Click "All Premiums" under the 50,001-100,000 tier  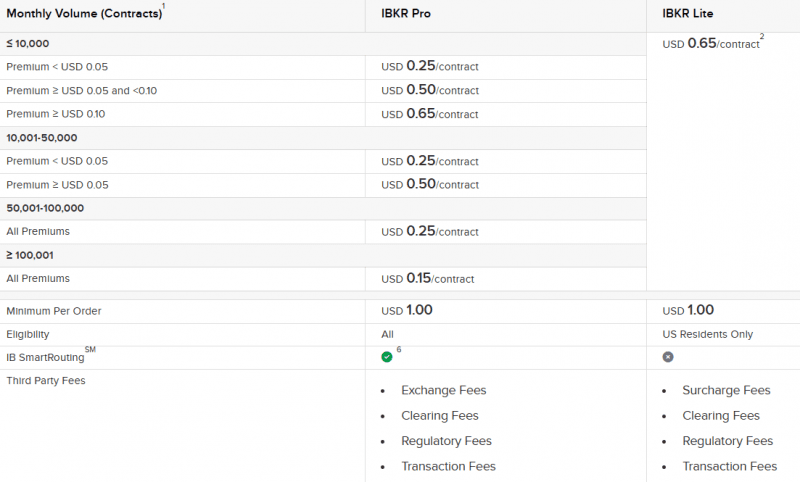[38, 232]
